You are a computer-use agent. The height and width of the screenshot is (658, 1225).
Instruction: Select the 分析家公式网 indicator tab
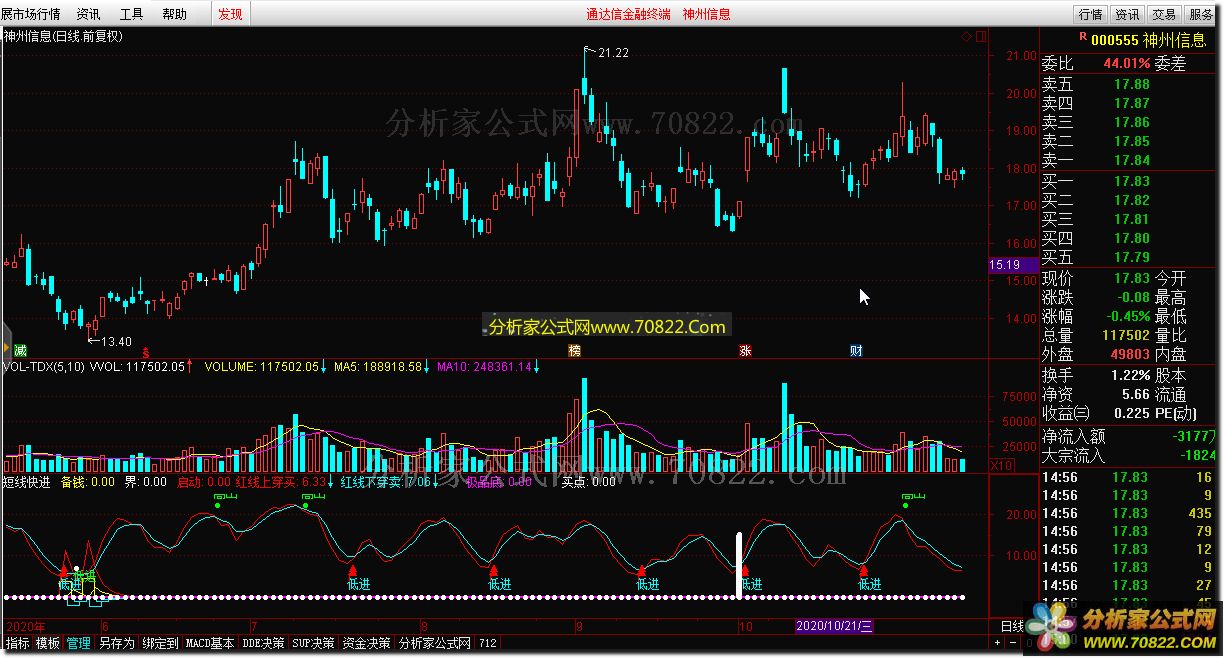point(435,643)
